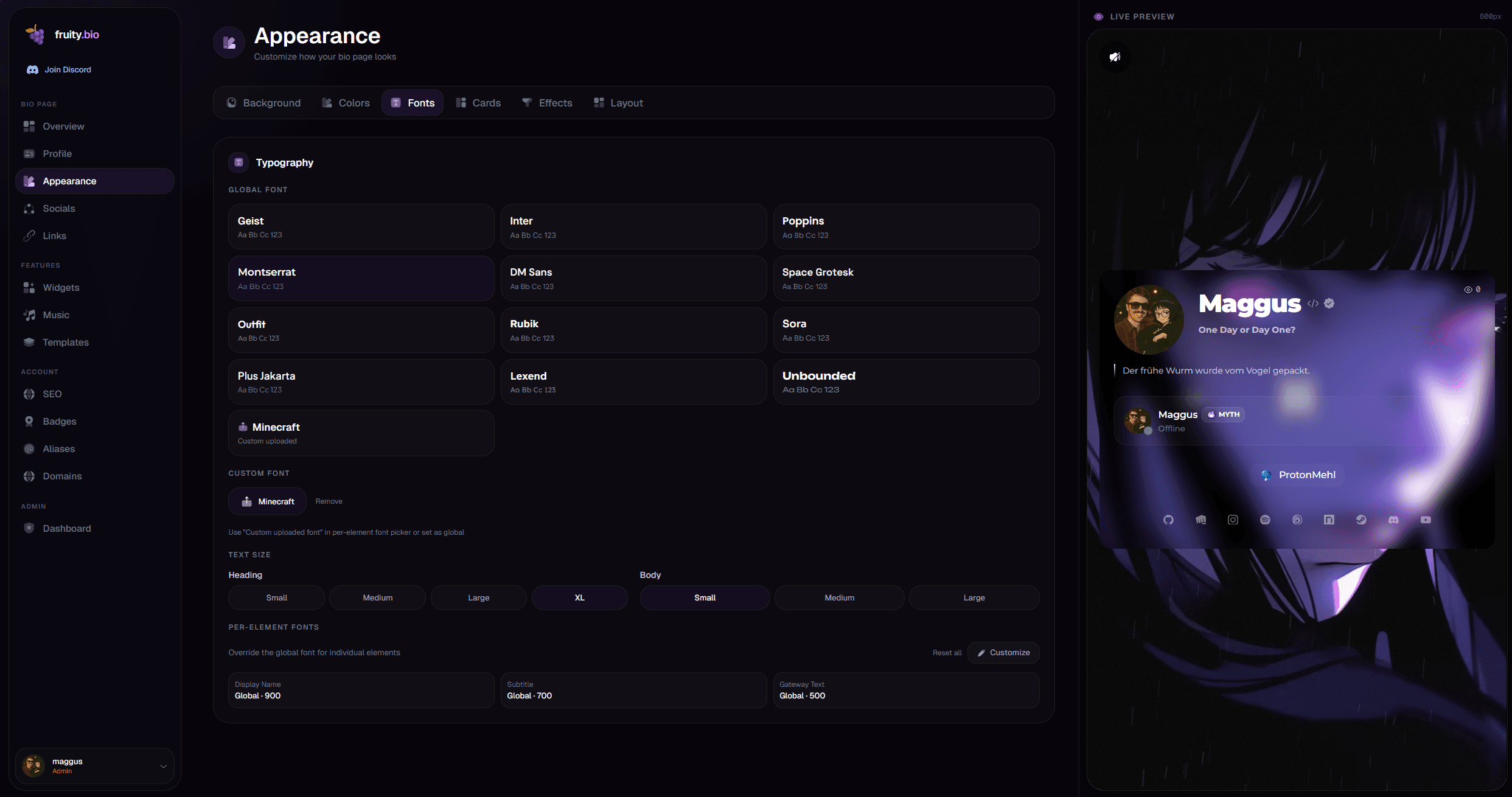The width and height of the screenshot is (1512, 797).
Task: Click the Maggus profile avatar in preview
Action: click(x=1149, y=320)
